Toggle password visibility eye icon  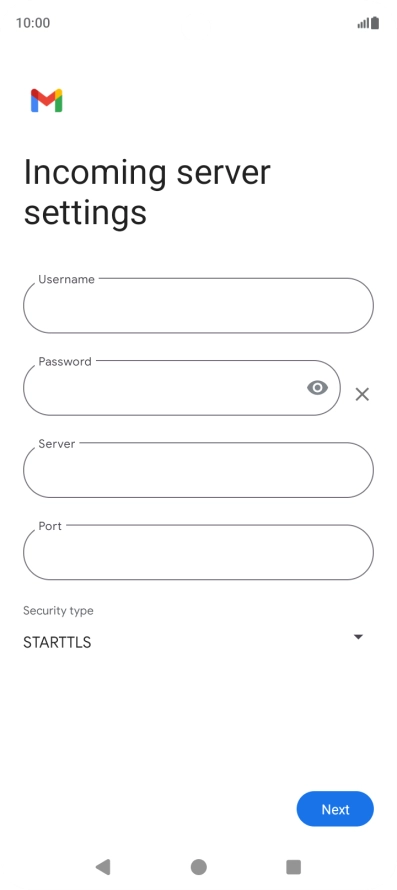(x=317, y=388)
